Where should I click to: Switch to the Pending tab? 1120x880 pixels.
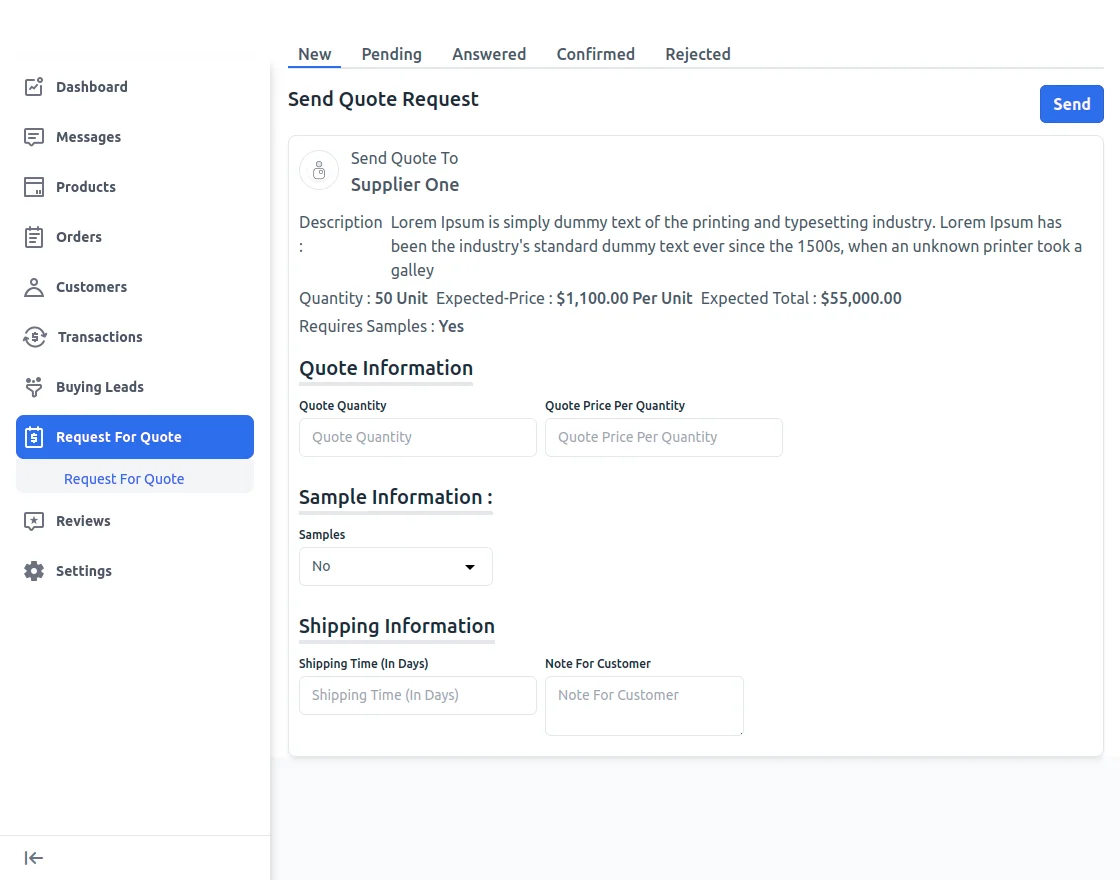[391, 54]
